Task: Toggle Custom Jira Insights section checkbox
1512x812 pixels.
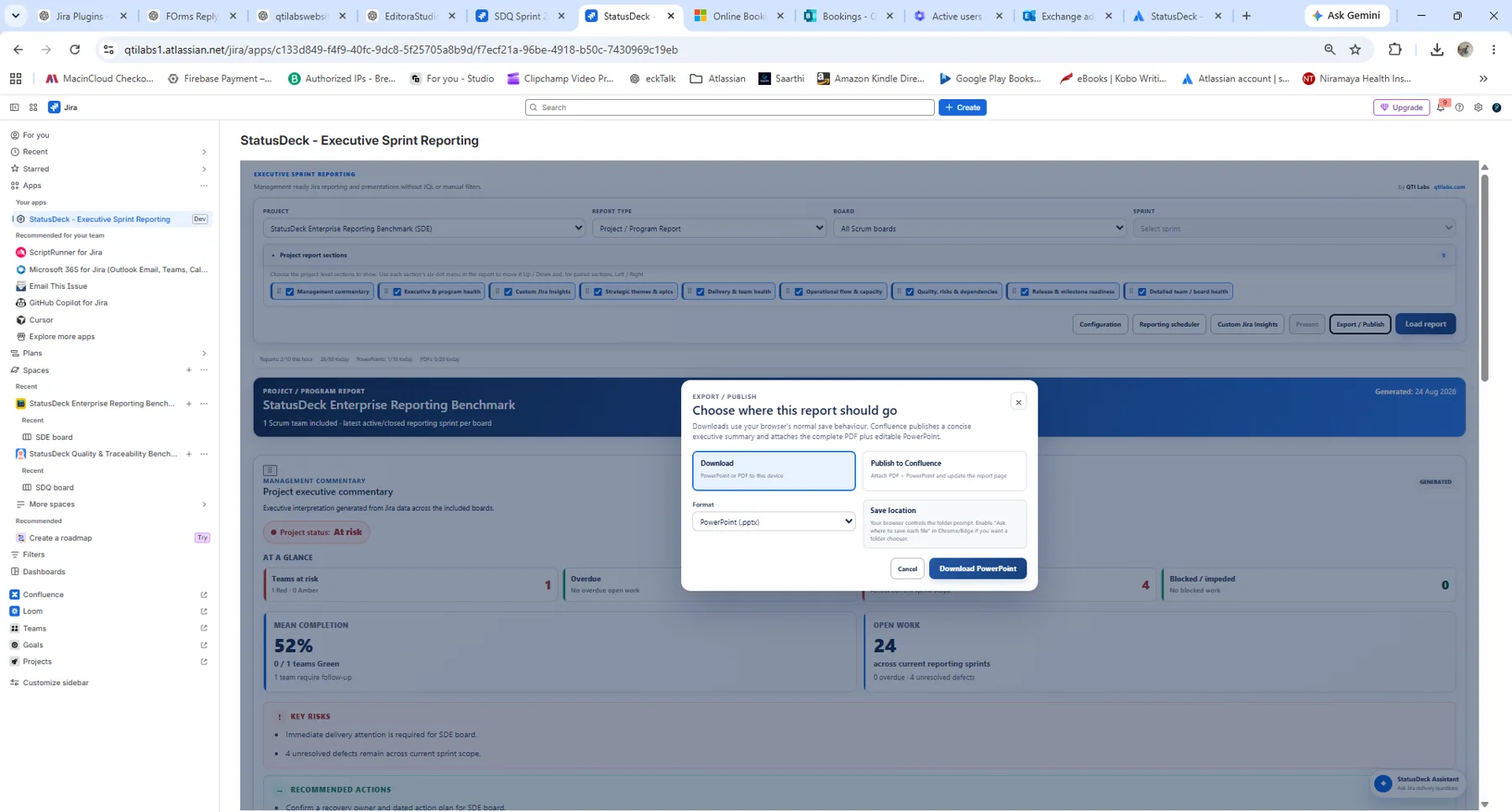Action: [x=508, y=292]
